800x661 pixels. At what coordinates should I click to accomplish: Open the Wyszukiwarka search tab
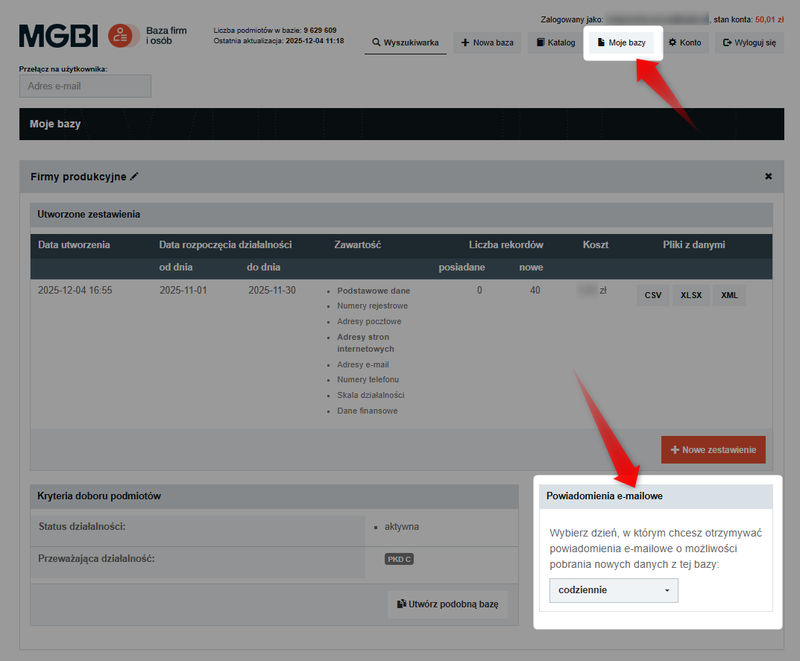coord(405,43)
